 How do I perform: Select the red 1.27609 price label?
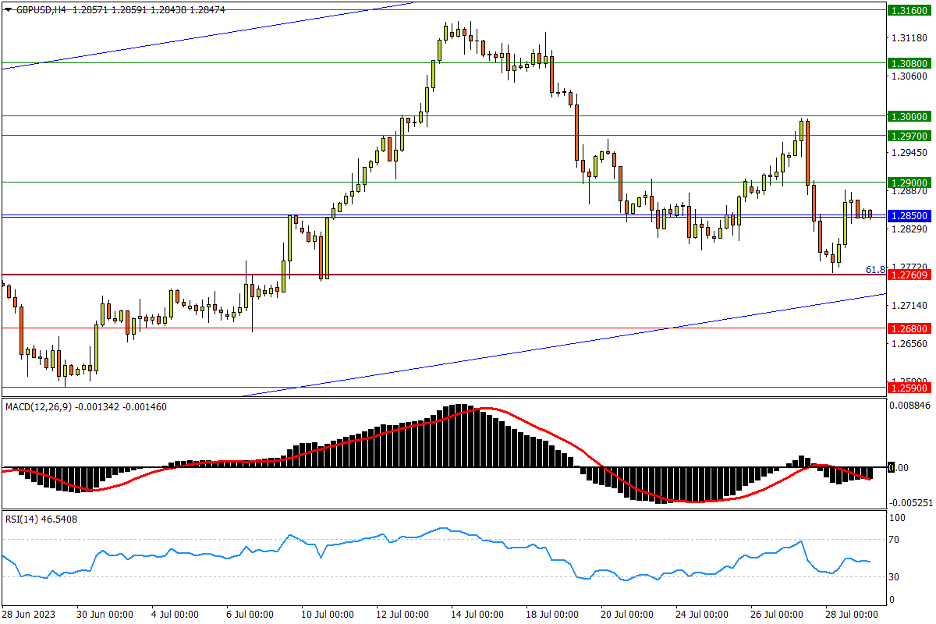[909, 275]
